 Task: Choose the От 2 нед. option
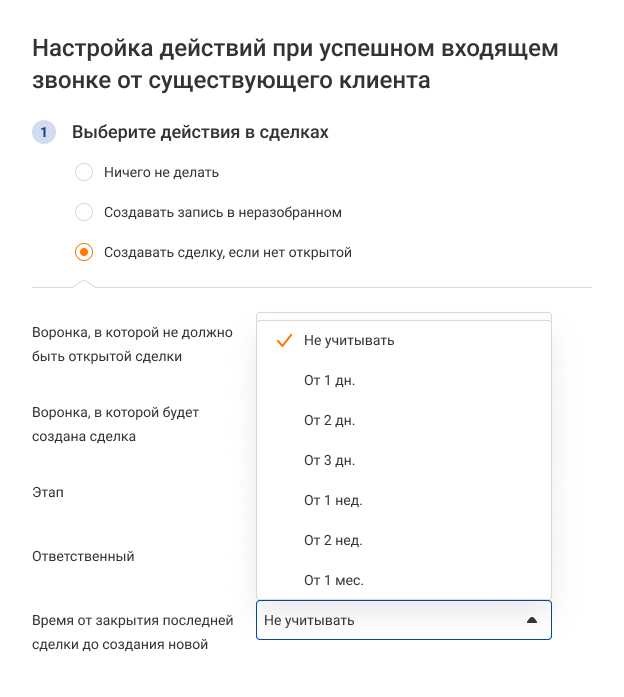pos(333,540)
